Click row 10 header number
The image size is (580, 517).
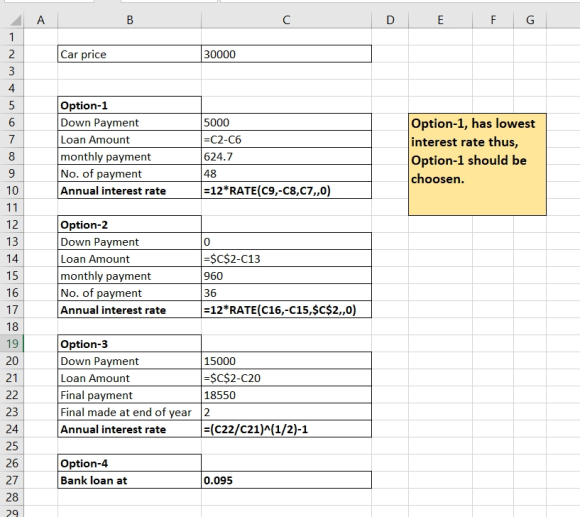pyautogui.click(x=12, y=190)
